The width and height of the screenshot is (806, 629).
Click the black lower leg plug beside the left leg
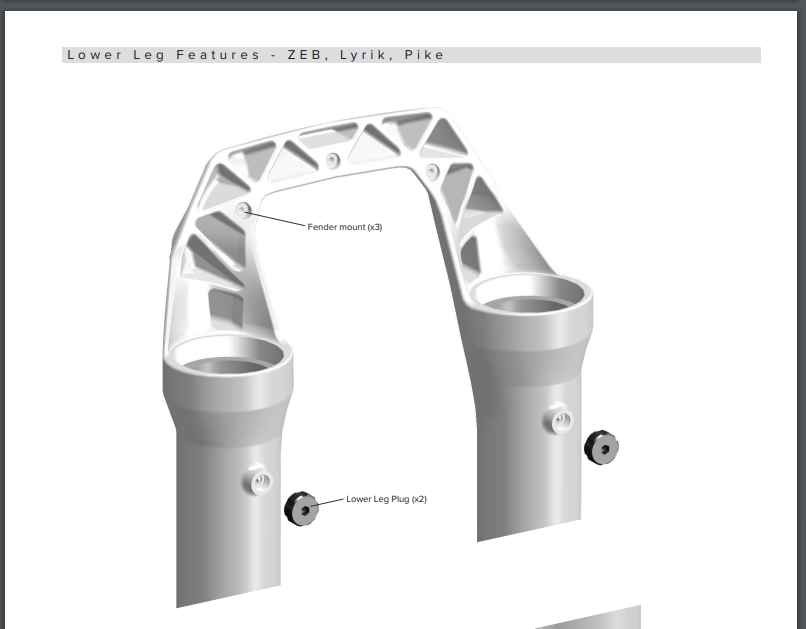[301, 509]
